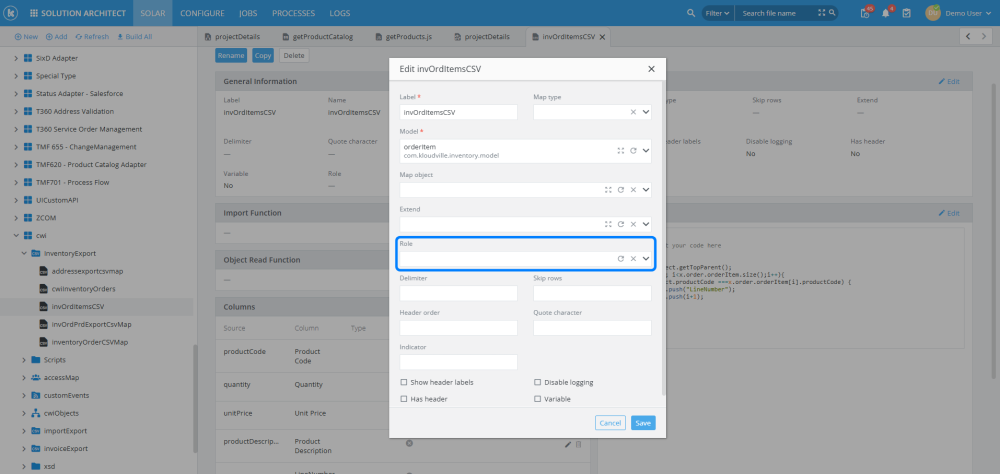Click the expand icon in Map object field
The image size is (1000, 474).
[608, 190]
